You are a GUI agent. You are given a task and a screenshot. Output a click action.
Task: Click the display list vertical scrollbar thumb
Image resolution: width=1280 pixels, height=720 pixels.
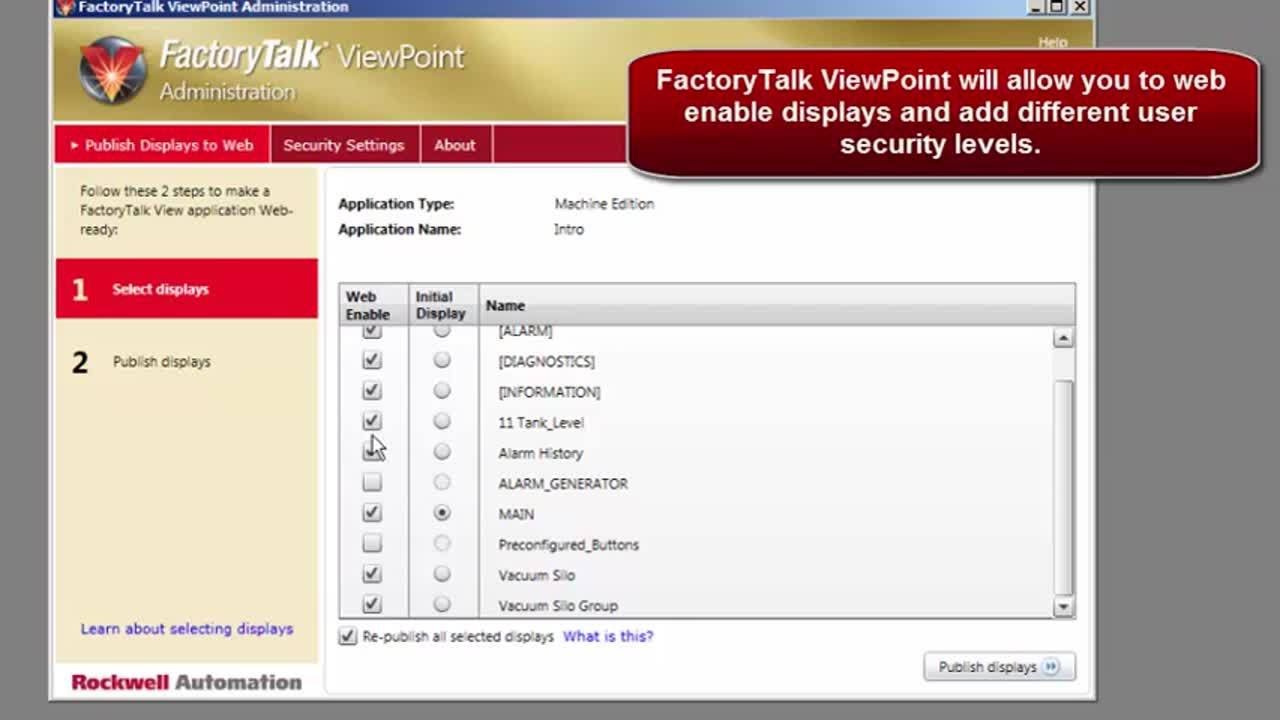[1063, 487]
